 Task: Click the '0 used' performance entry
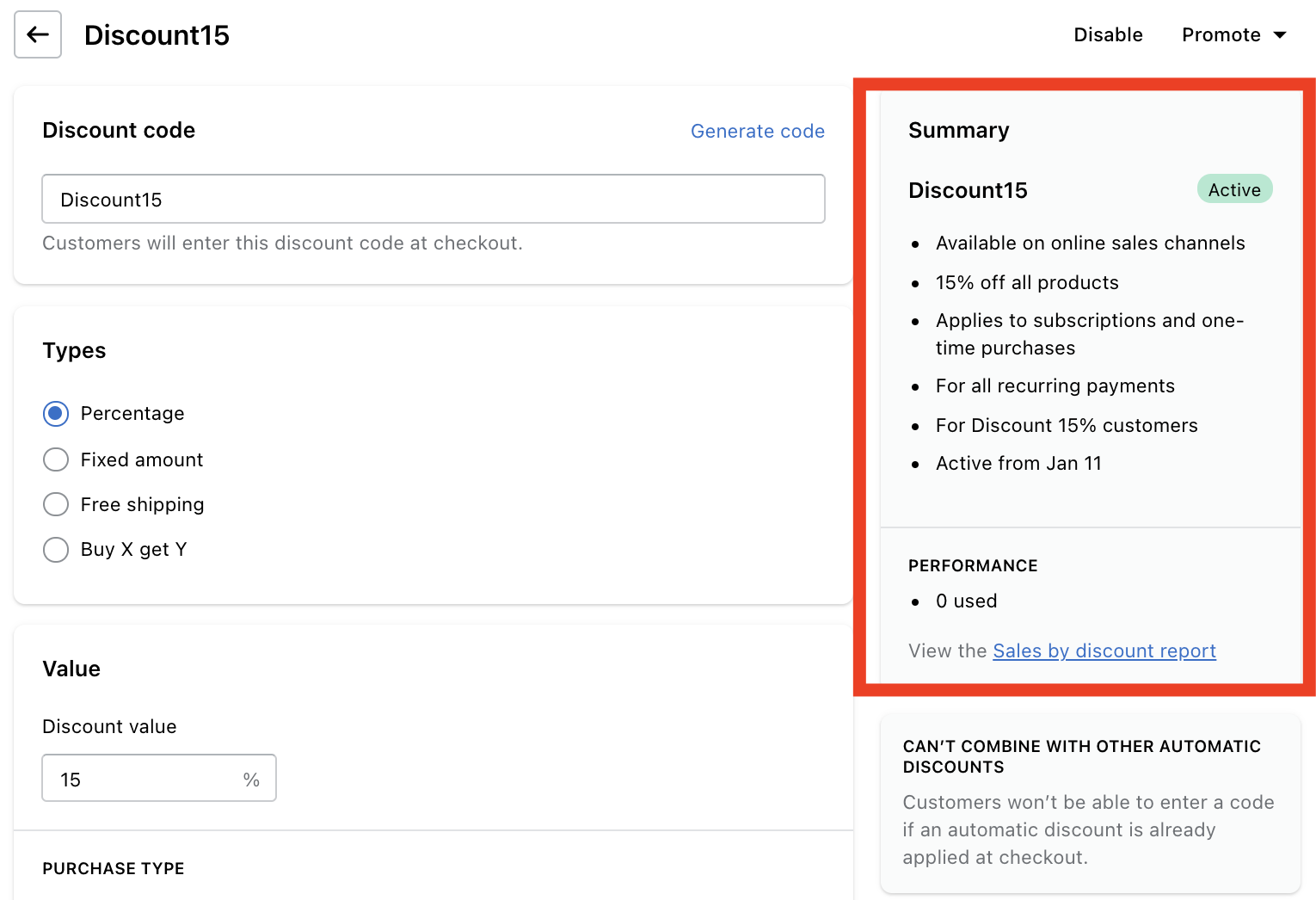(x=966, y=601)
